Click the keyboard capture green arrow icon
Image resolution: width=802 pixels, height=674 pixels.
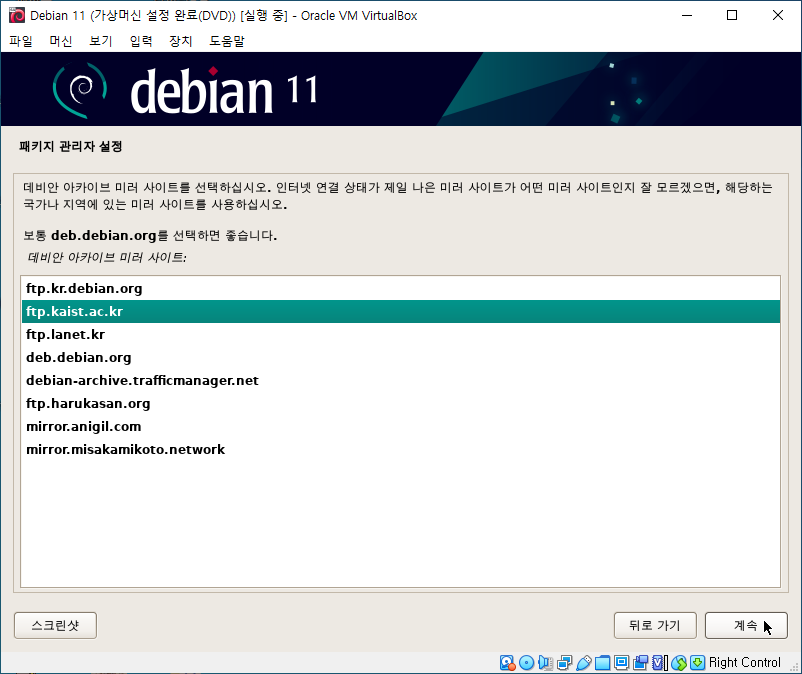pos(698,663)
